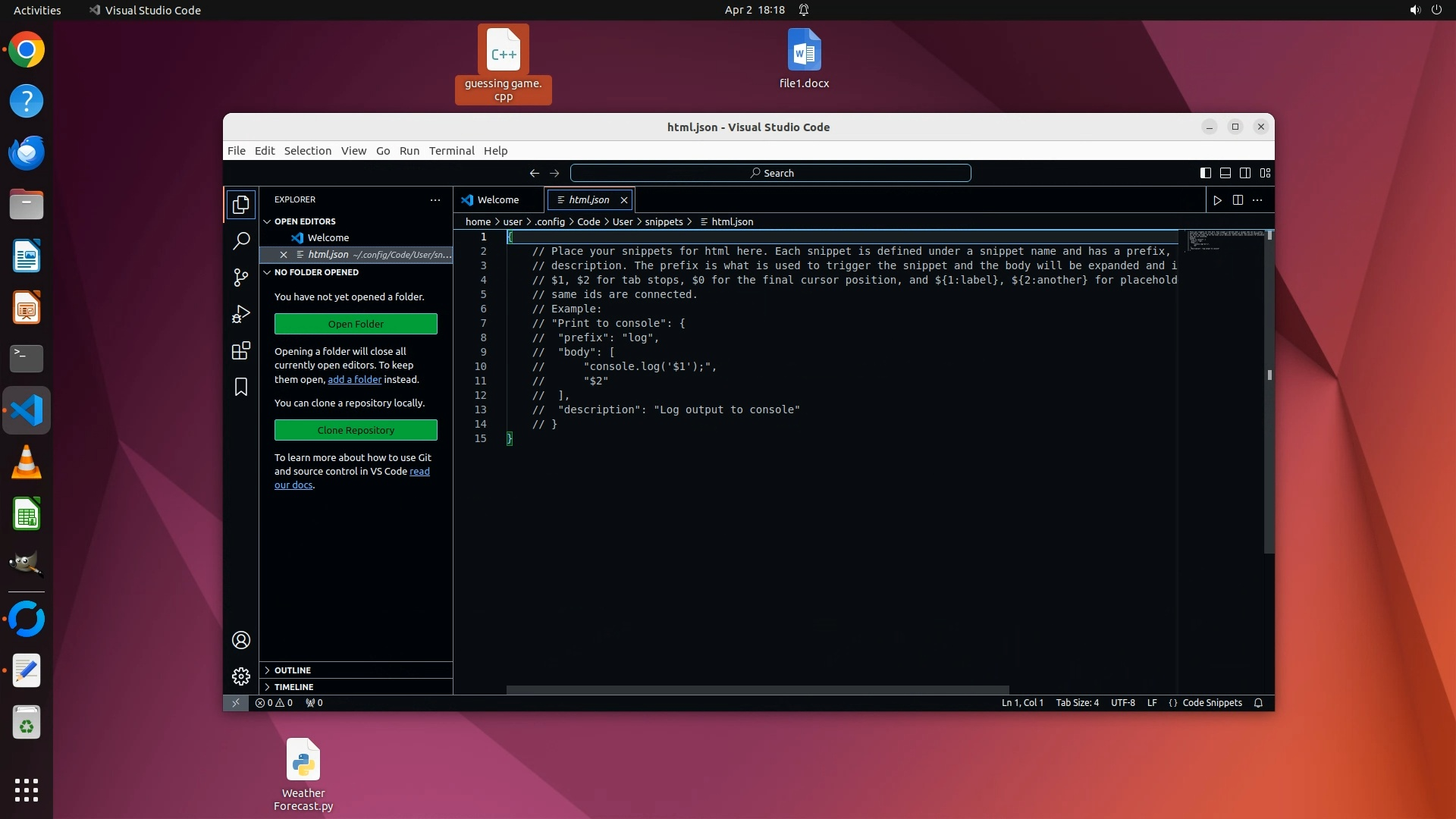Open the Source Control view
1456x819 pixels.
tap(240, 278)
